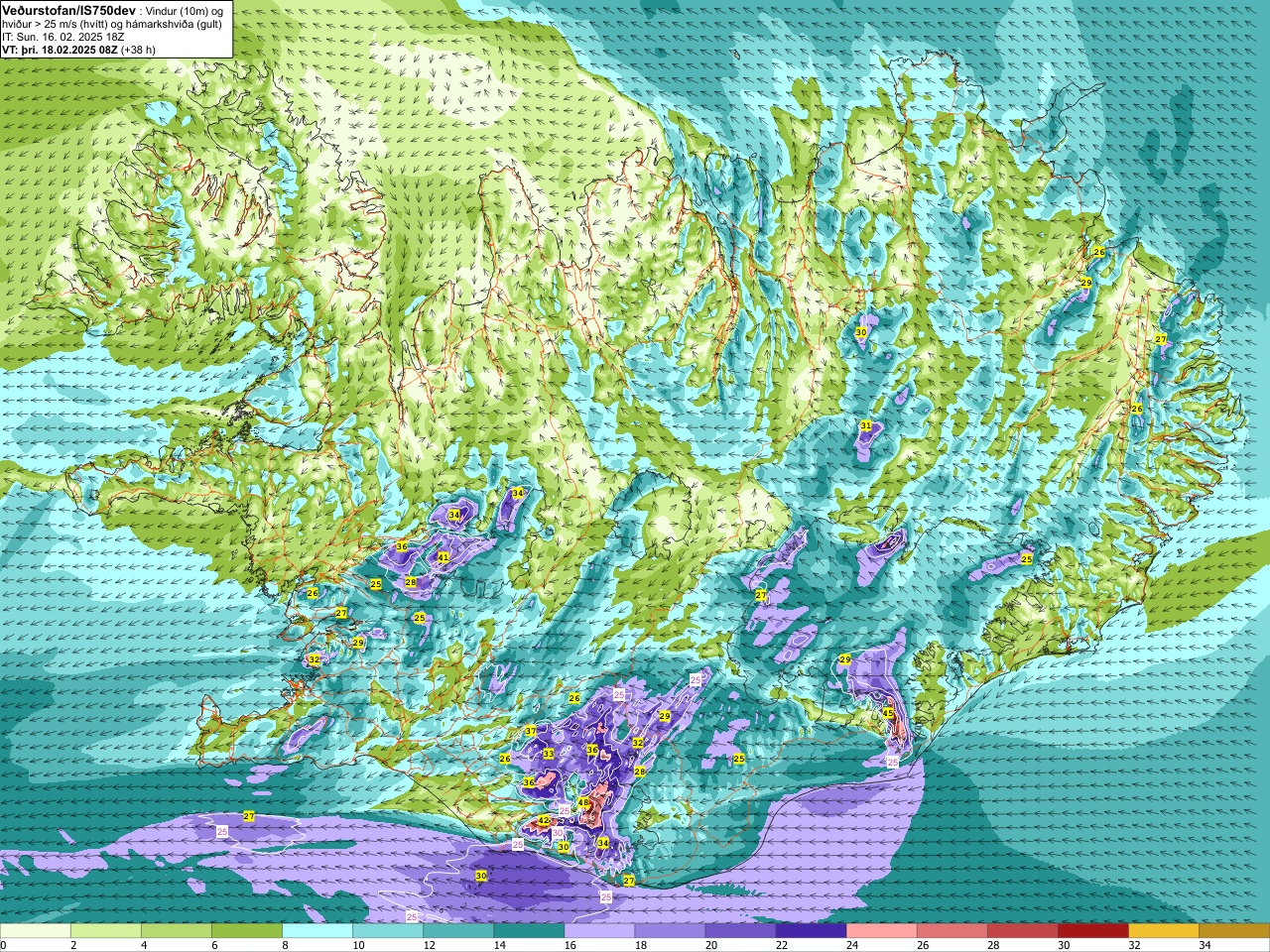Pick the 20–22 m/s violet legend swatch
This screenshot has height=952, width=1270.
coord(740,931)
